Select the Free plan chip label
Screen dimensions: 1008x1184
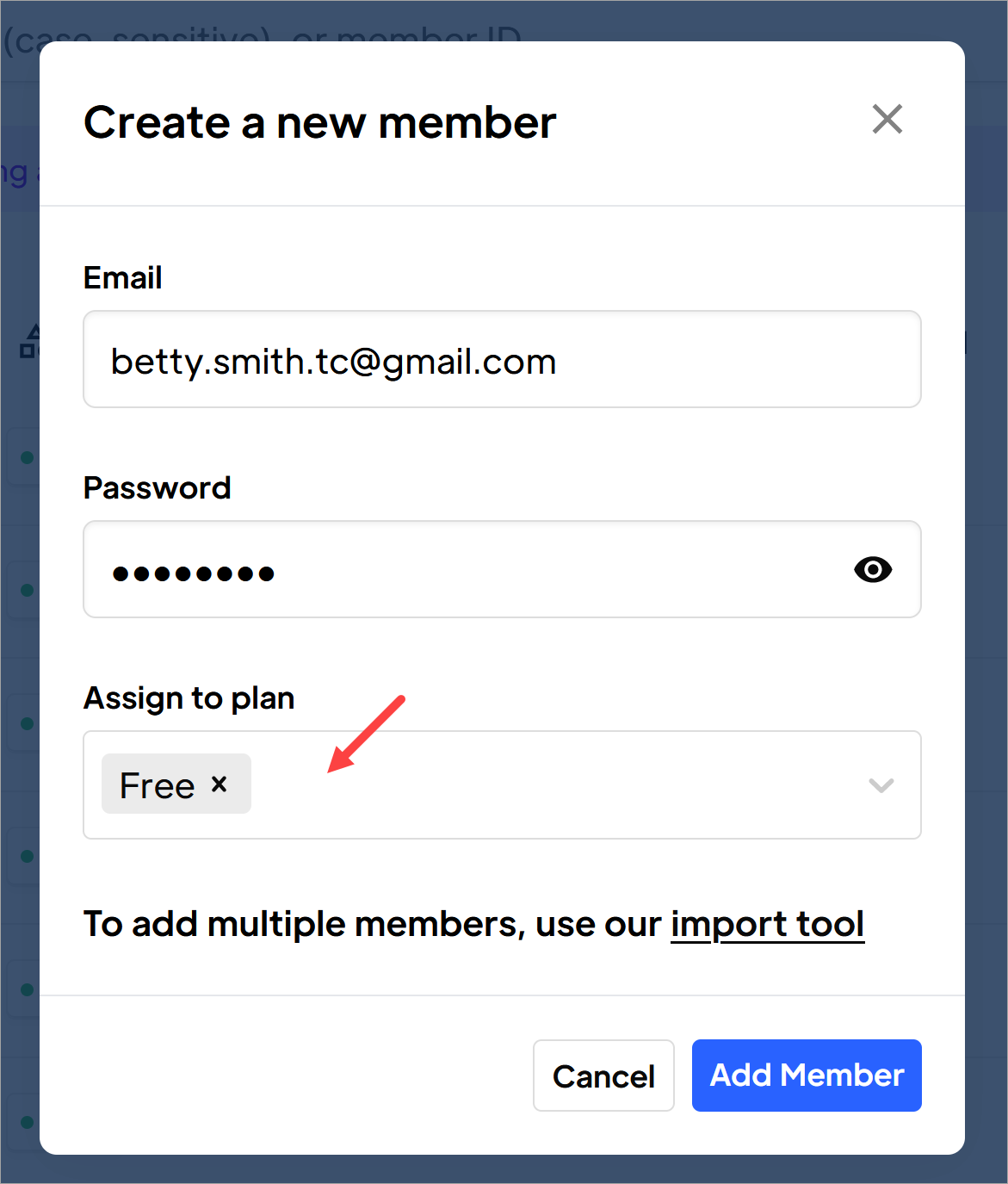158,785
